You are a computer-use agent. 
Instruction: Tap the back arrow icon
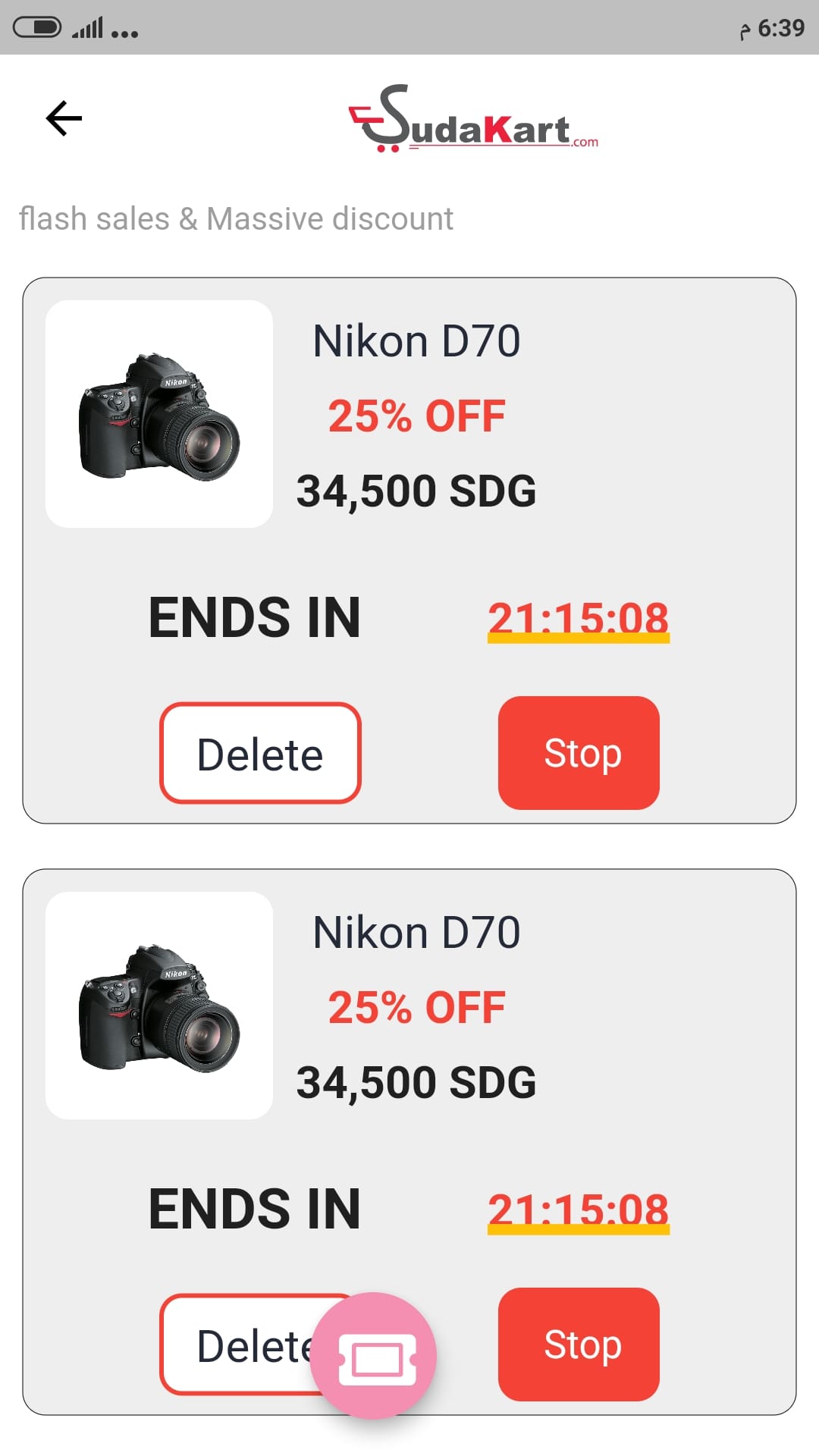64,118
